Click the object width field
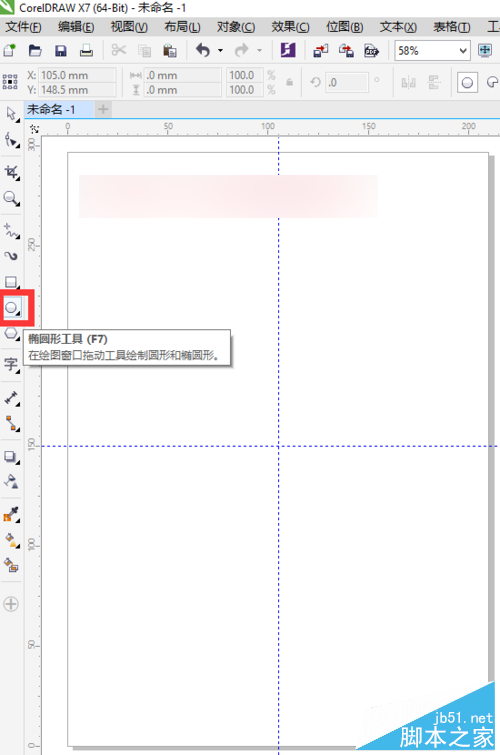The width and height of the screenshot is (500, 755). [x=183, y=75]
